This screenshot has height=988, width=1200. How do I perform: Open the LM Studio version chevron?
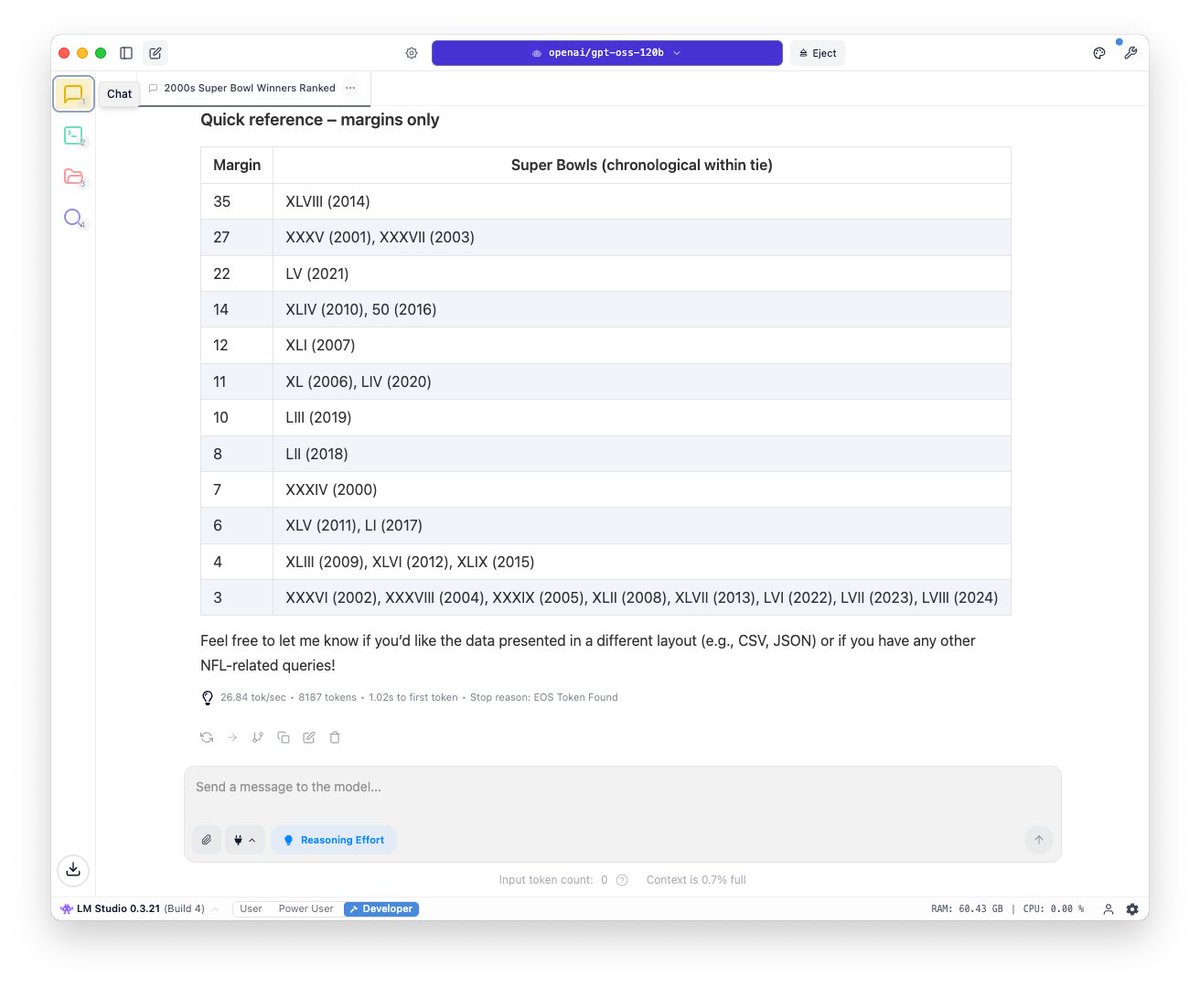(x=213, y=909)
